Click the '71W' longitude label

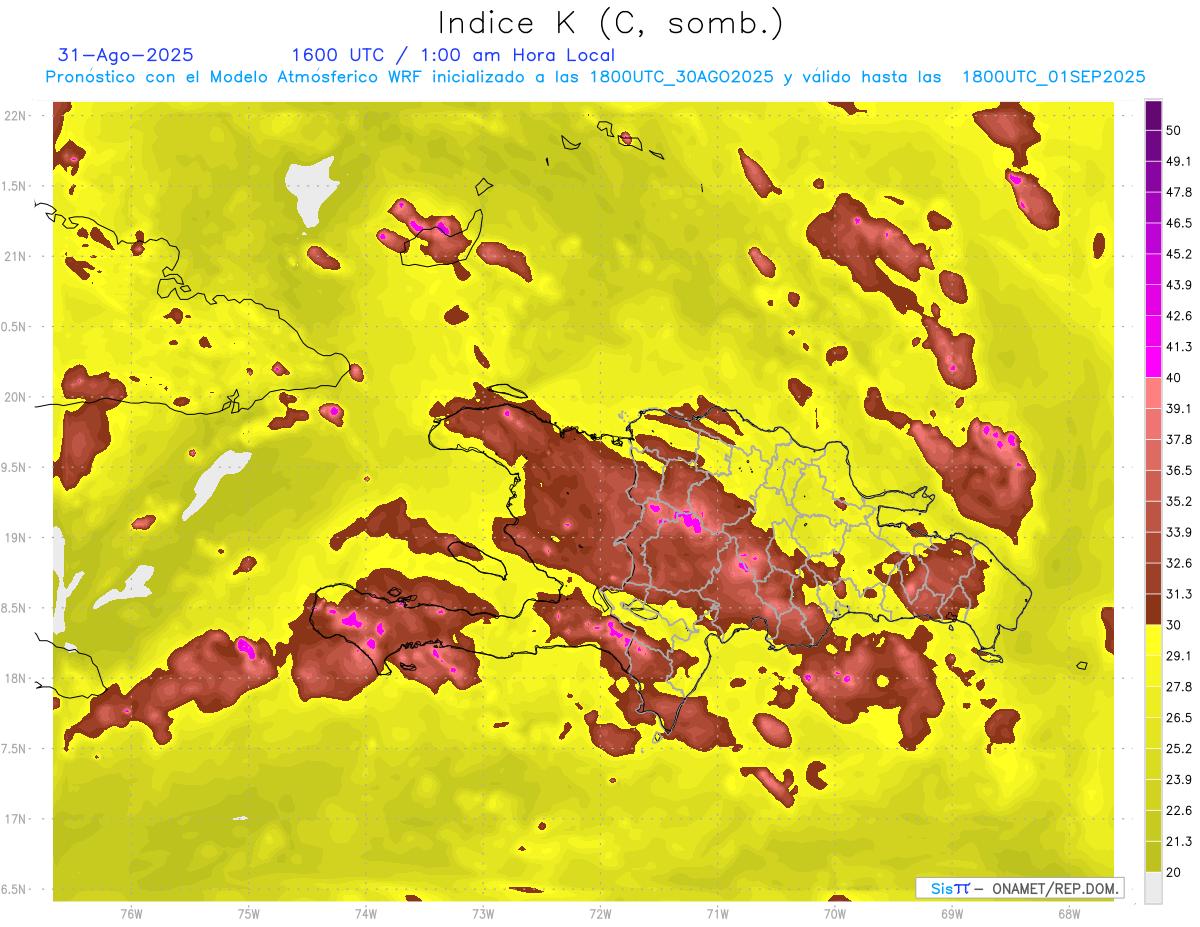point(717,913)
